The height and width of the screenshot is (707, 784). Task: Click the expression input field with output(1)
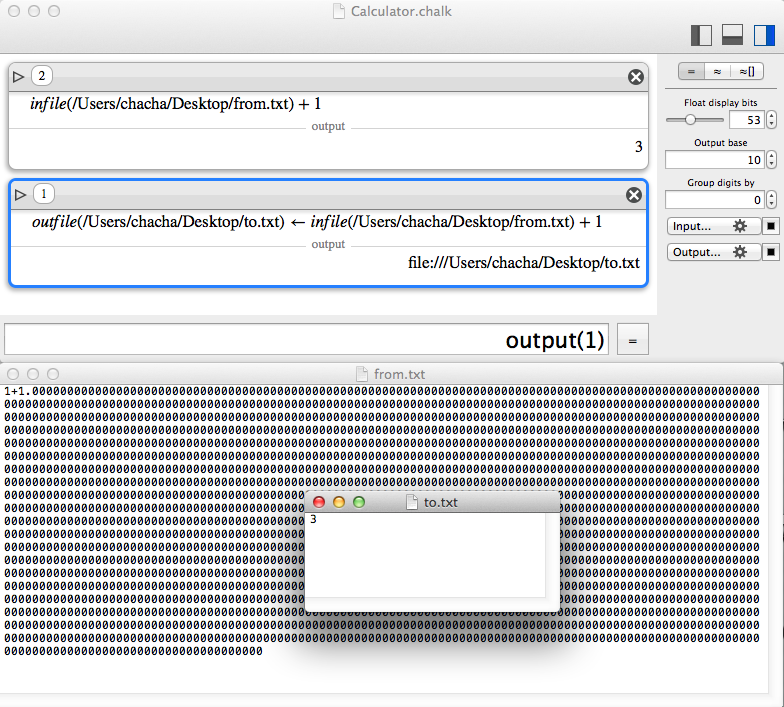pyautogui.click(x=306, y=340)
